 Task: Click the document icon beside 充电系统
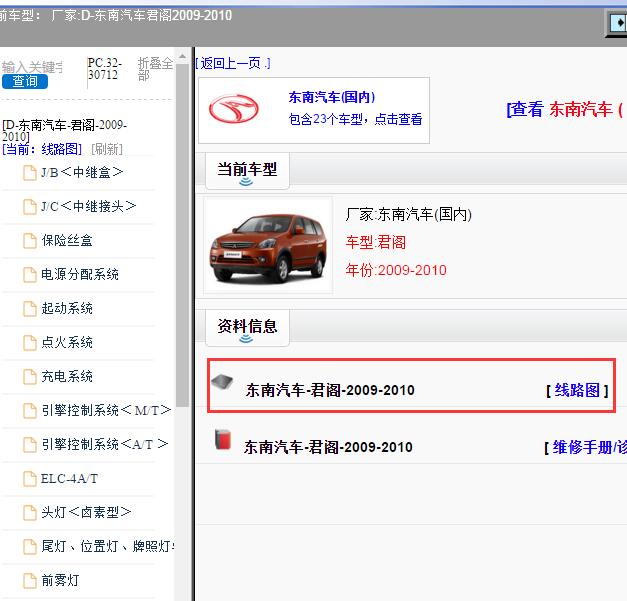[30, 377]
